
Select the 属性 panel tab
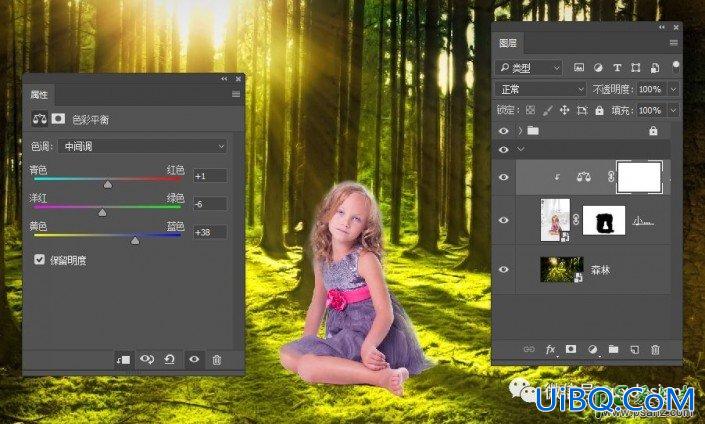click(39, 94)
